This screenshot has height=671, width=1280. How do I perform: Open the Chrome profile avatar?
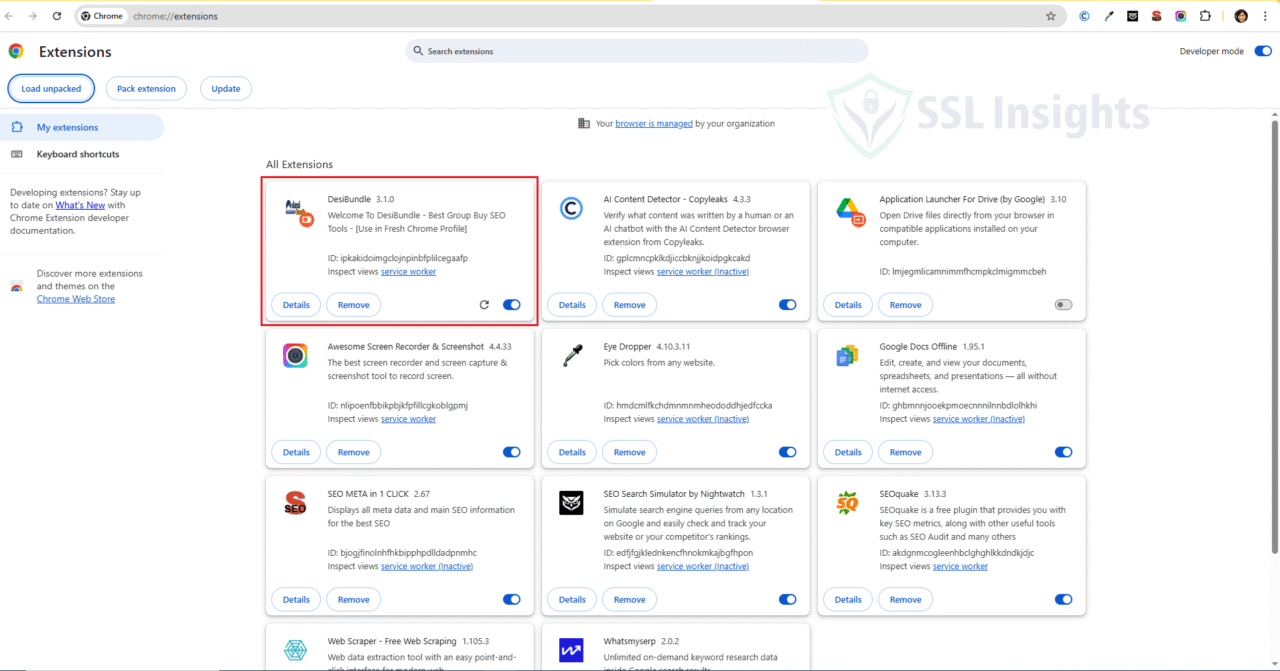pos(1240,16)
